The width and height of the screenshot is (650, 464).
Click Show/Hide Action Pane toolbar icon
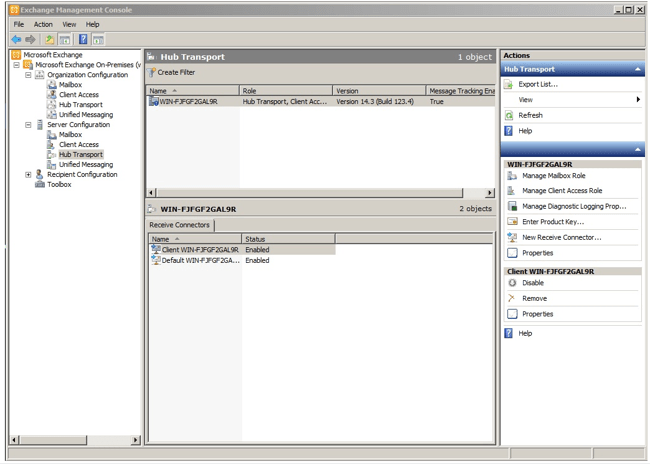[x=98, y=40]
